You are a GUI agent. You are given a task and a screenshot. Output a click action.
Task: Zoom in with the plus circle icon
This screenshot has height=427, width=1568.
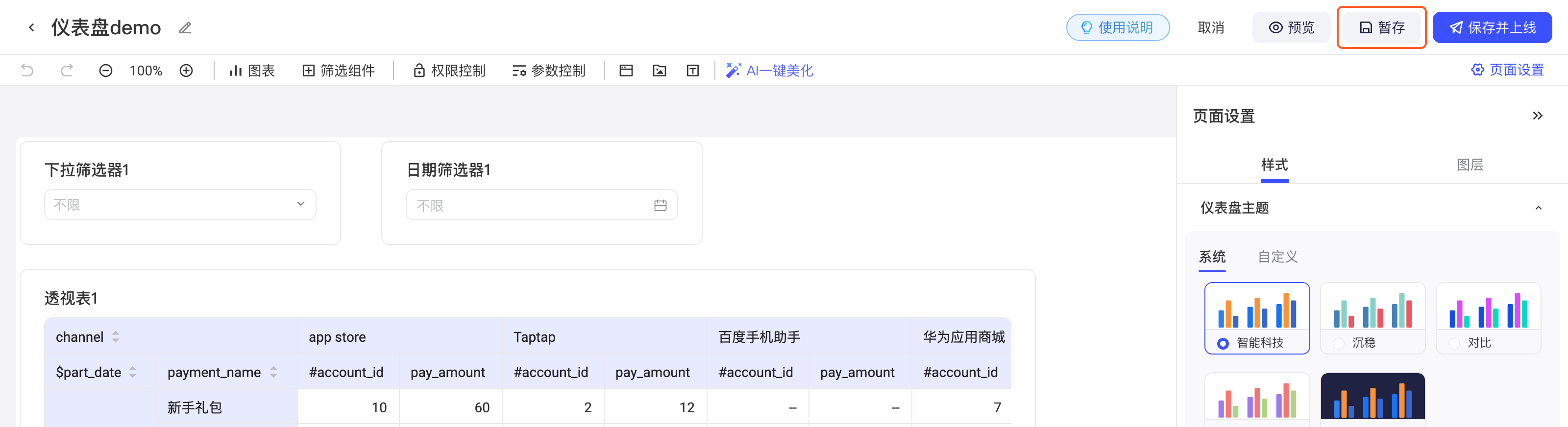pos(186,71)
